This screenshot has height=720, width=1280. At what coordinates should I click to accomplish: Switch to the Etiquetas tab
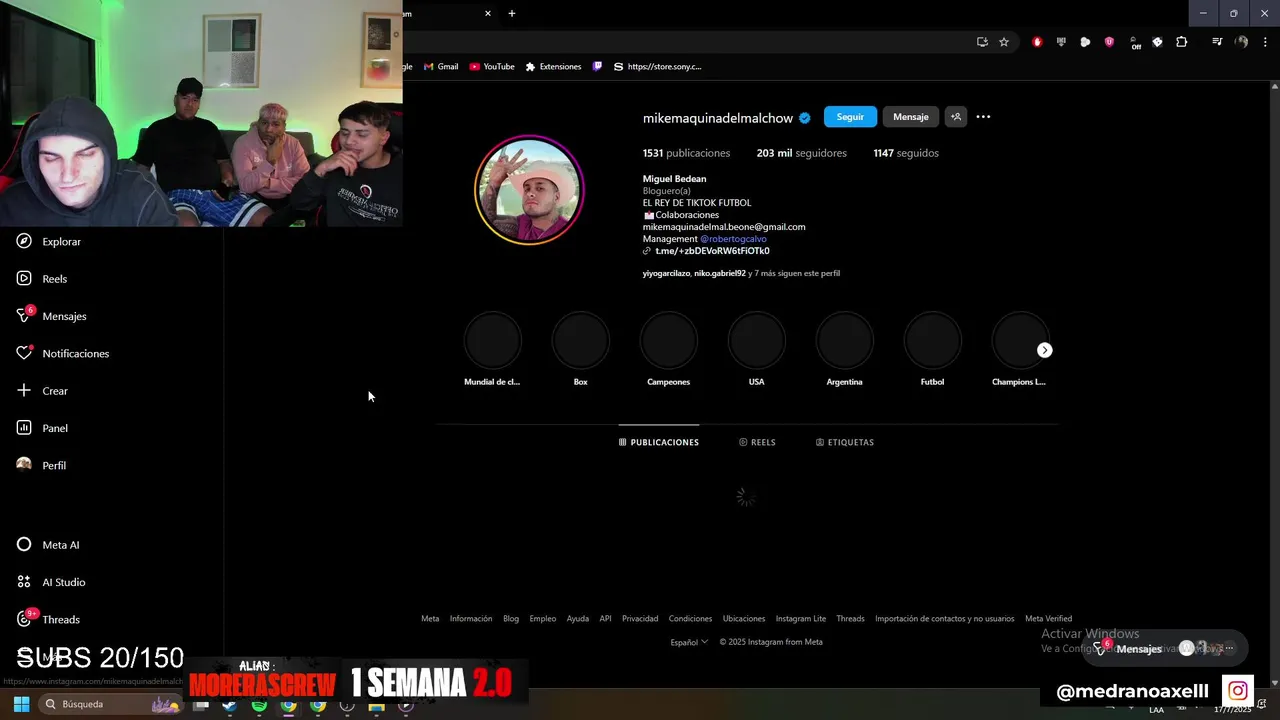coord(845,442)
